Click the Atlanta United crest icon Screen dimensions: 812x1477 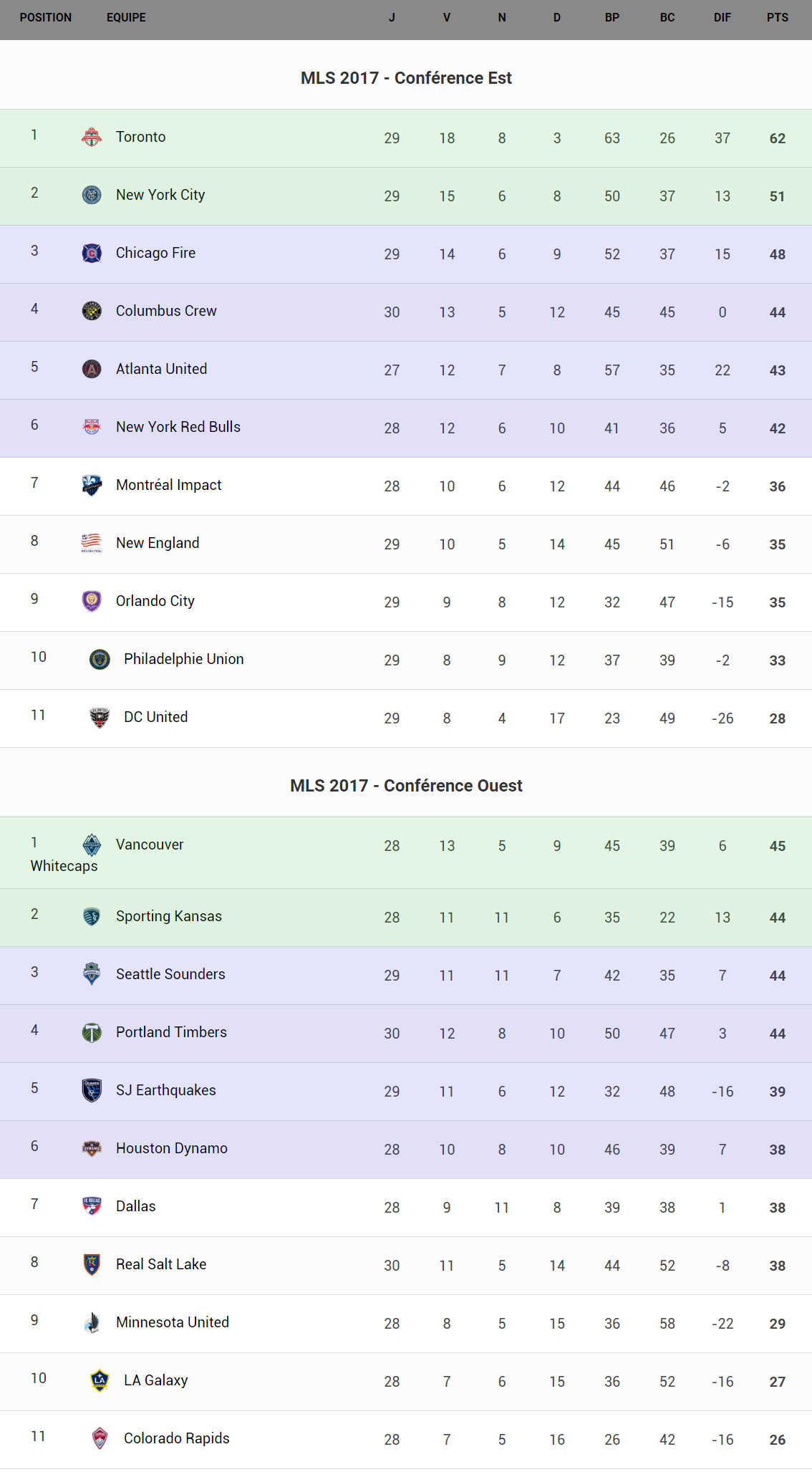[92, 369]
